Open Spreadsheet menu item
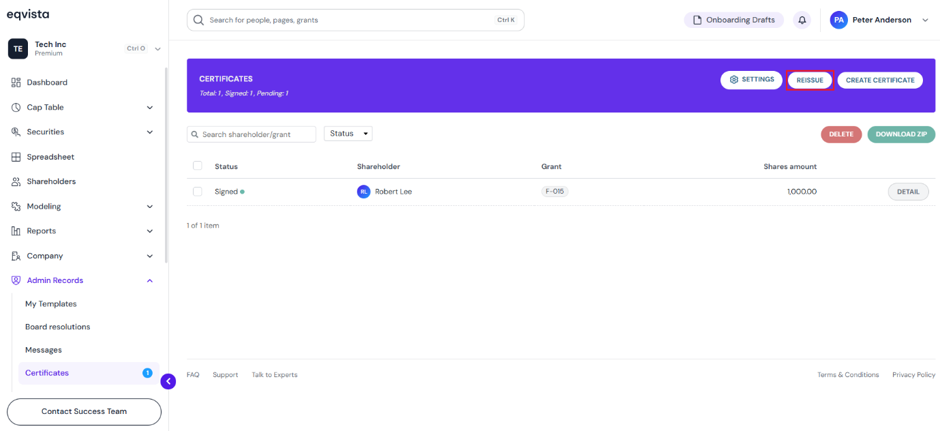940x431 pixels. tap(50, 157)
